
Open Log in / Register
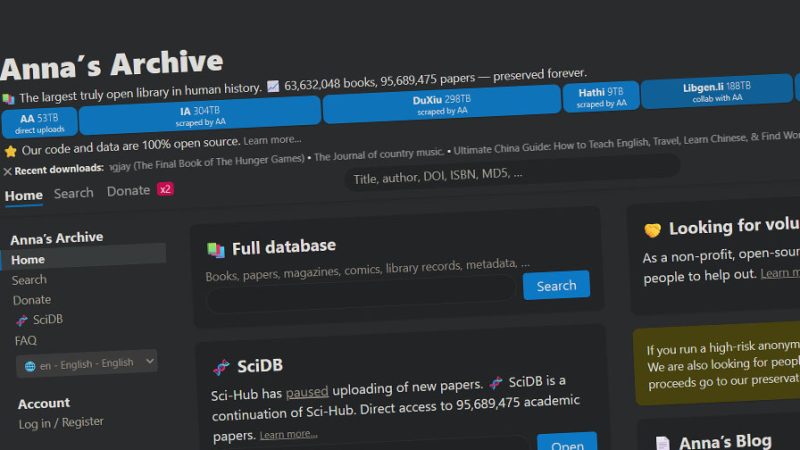[61, 423]
